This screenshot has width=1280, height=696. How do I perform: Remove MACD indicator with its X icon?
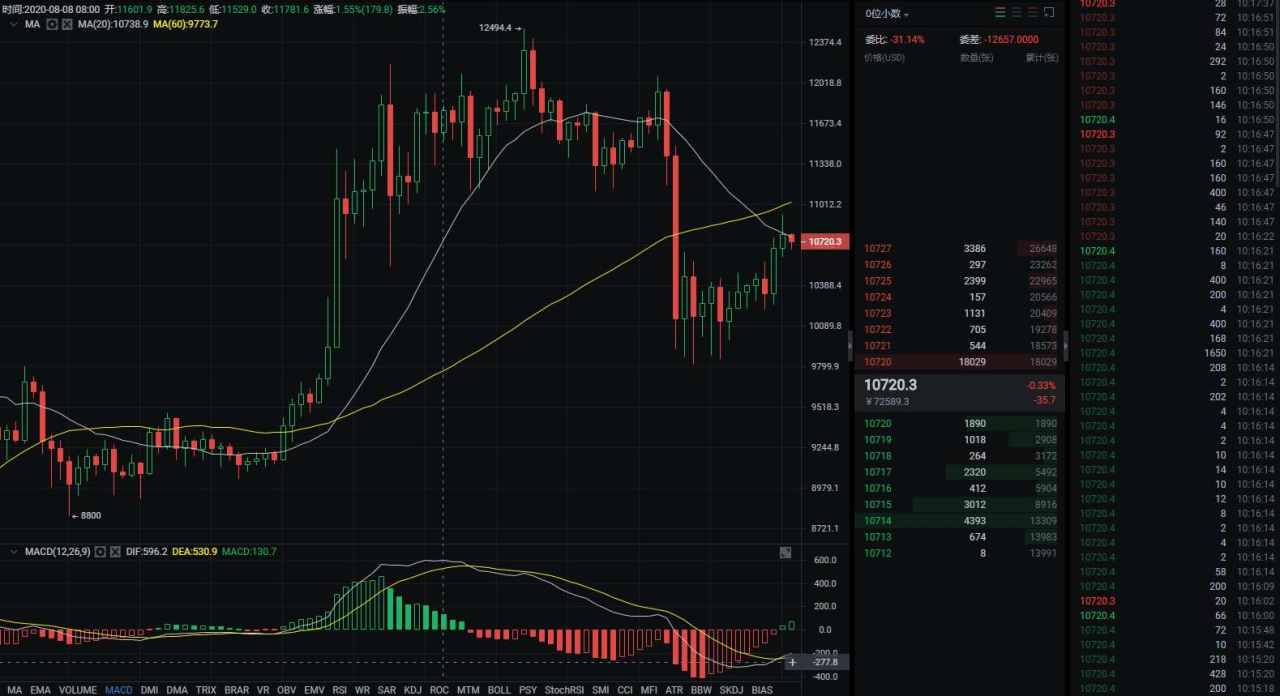(x=115, y=551)
